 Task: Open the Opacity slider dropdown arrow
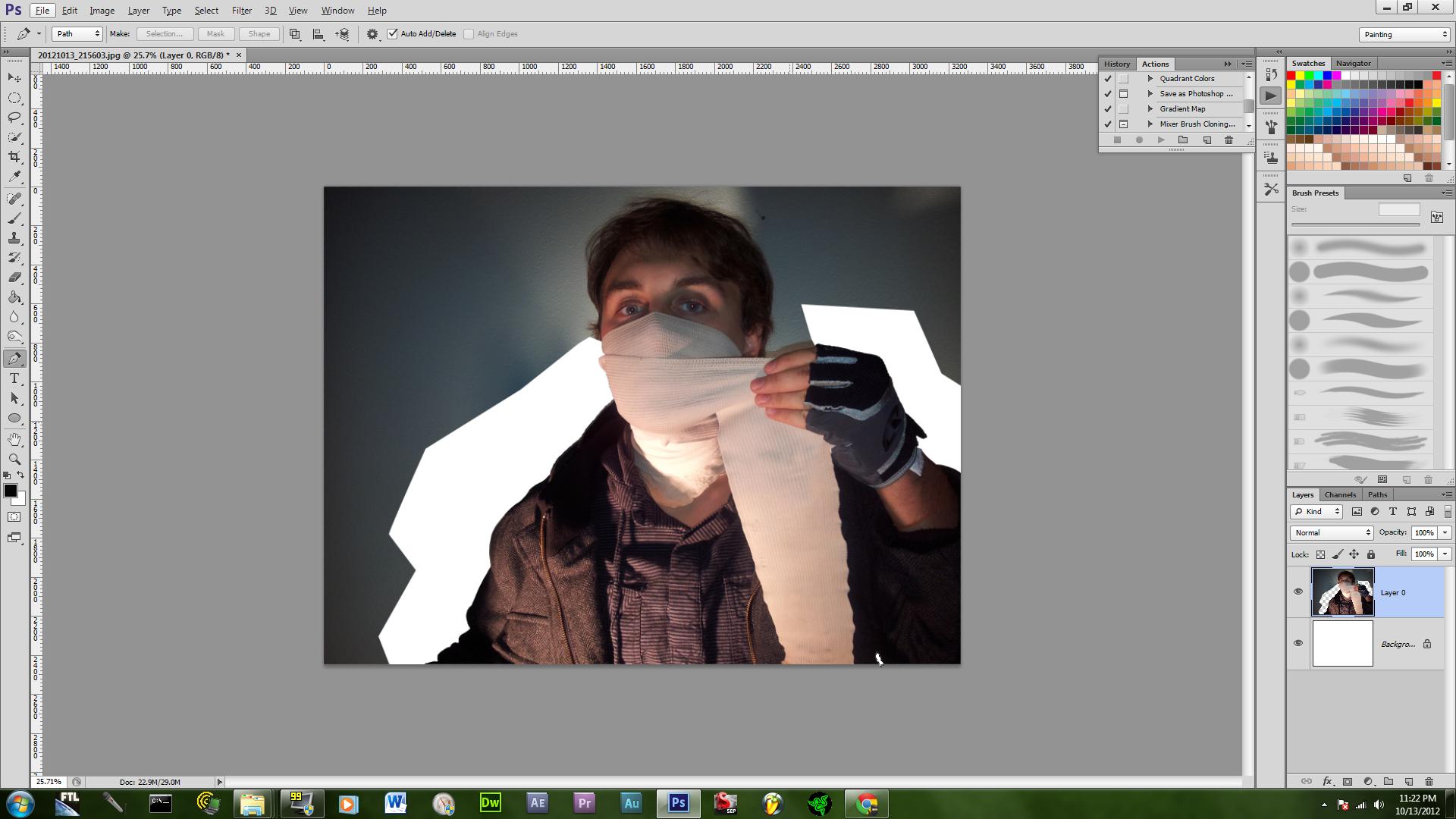[x=1445, y=533]
